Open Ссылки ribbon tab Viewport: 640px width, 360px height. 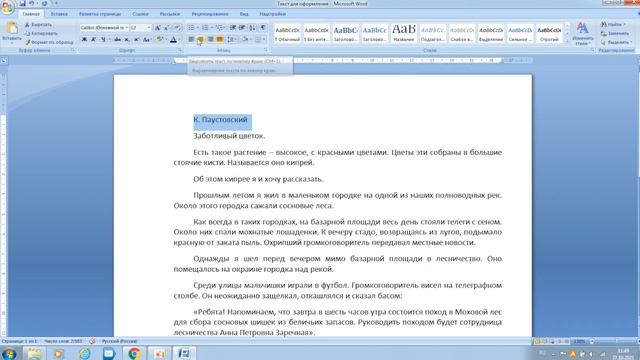coord(140,14)
